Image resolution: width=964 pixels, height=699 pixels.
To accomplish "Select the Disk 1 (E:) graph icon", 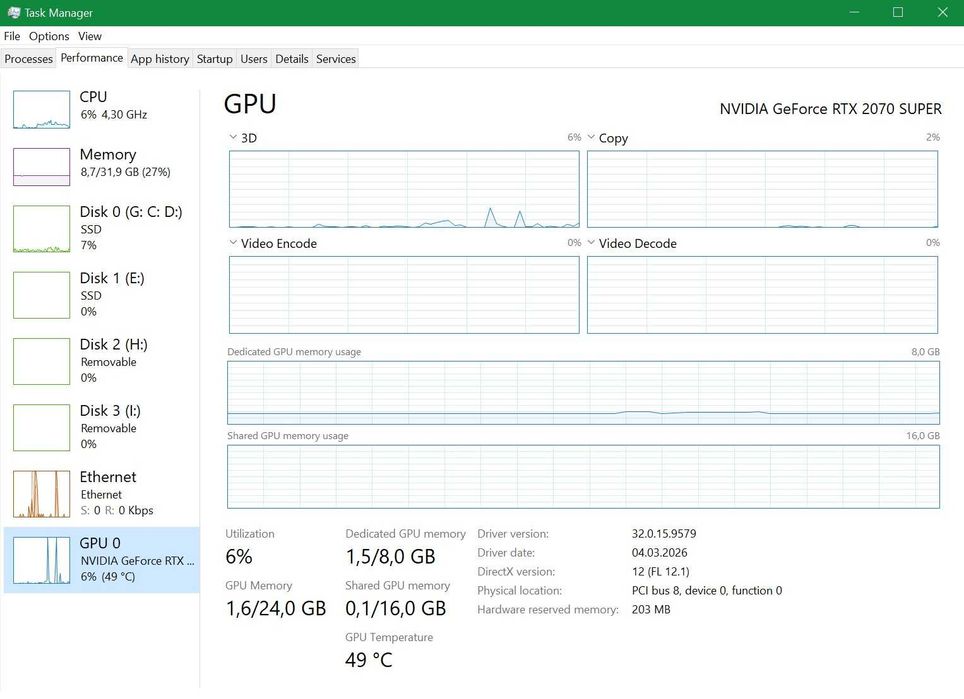I will 41,294.
